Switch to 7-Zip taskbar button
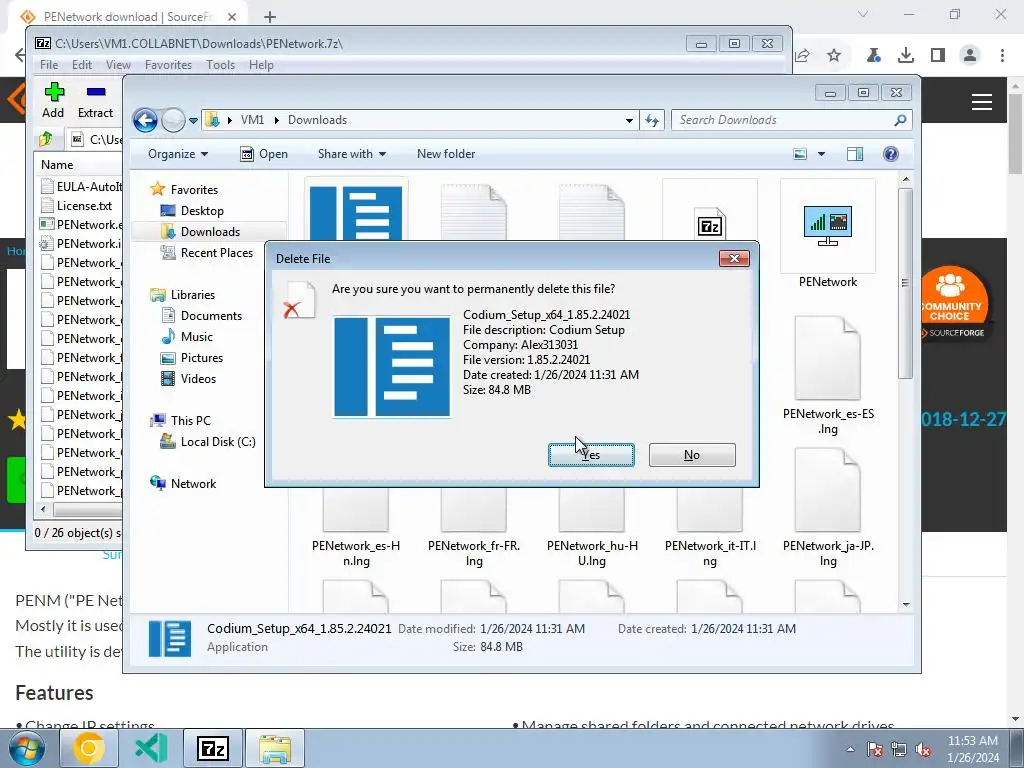This screenshot has height=768, width=1024. point(213,748)
